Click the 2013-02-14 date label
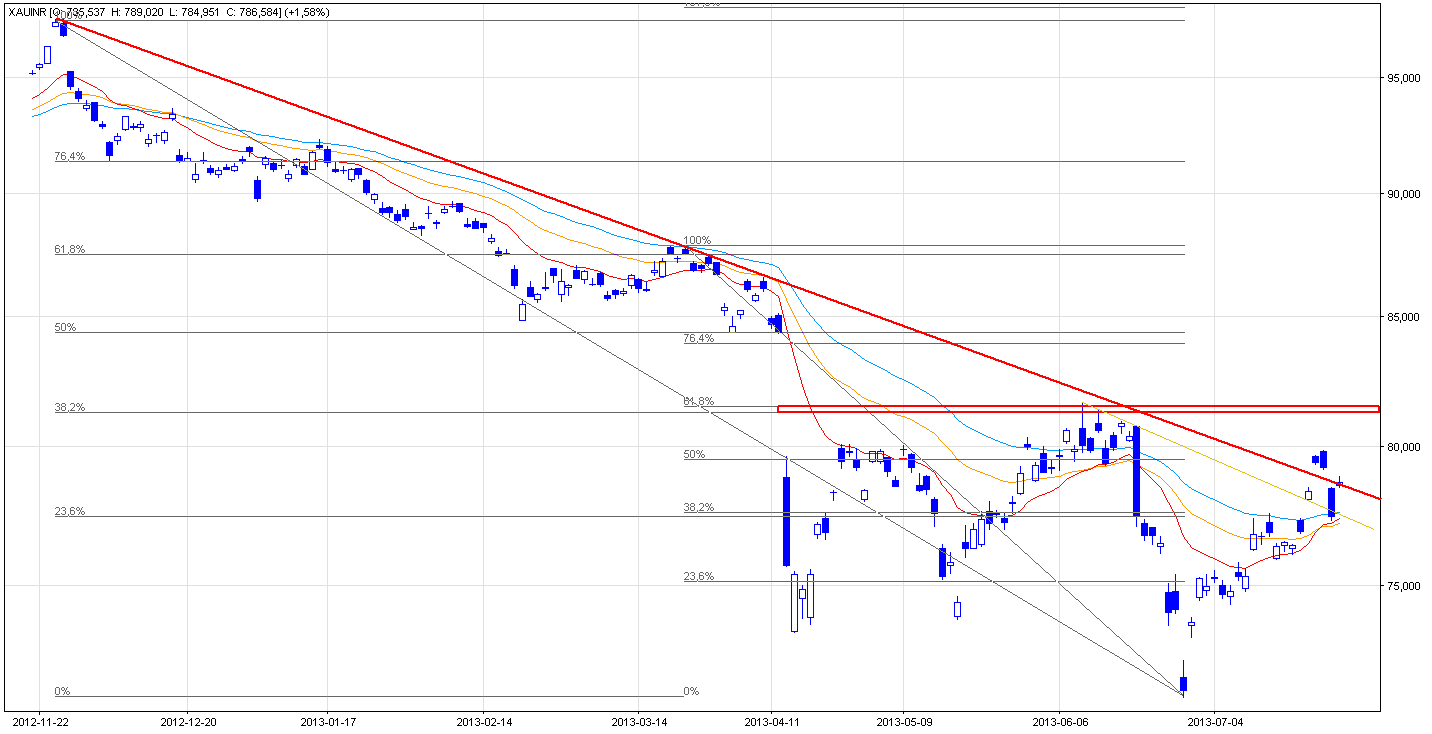 point(483,720)
